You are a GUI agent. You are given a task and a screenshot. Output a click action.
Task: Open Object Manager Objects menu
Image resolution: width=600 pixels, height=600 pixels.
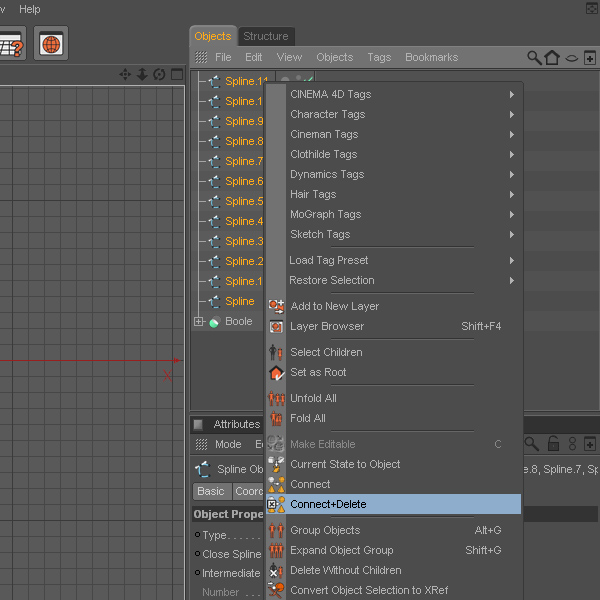[334, 57]
